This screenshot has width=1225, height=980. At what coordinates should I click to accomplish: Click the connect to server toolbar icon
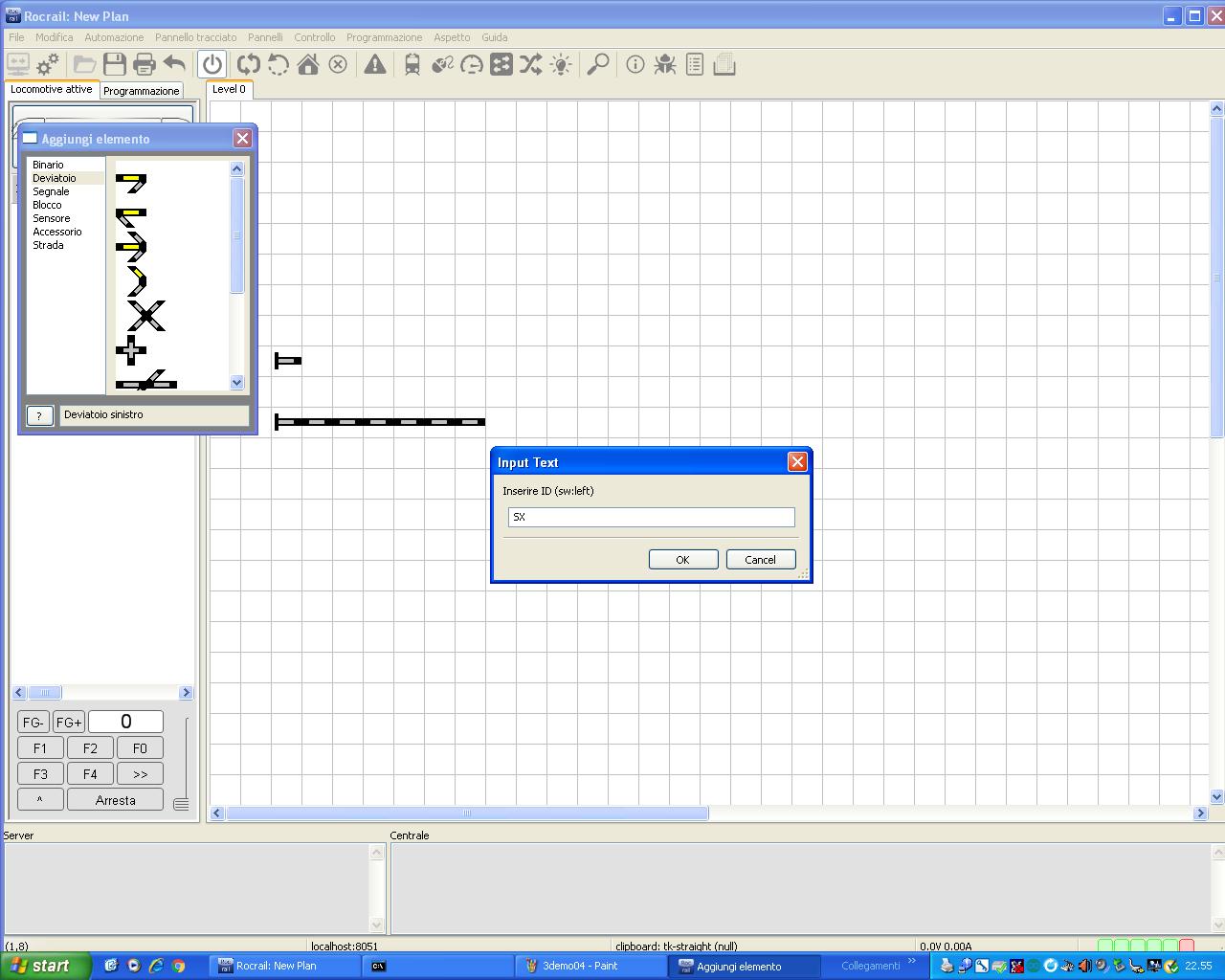[18, 65]
